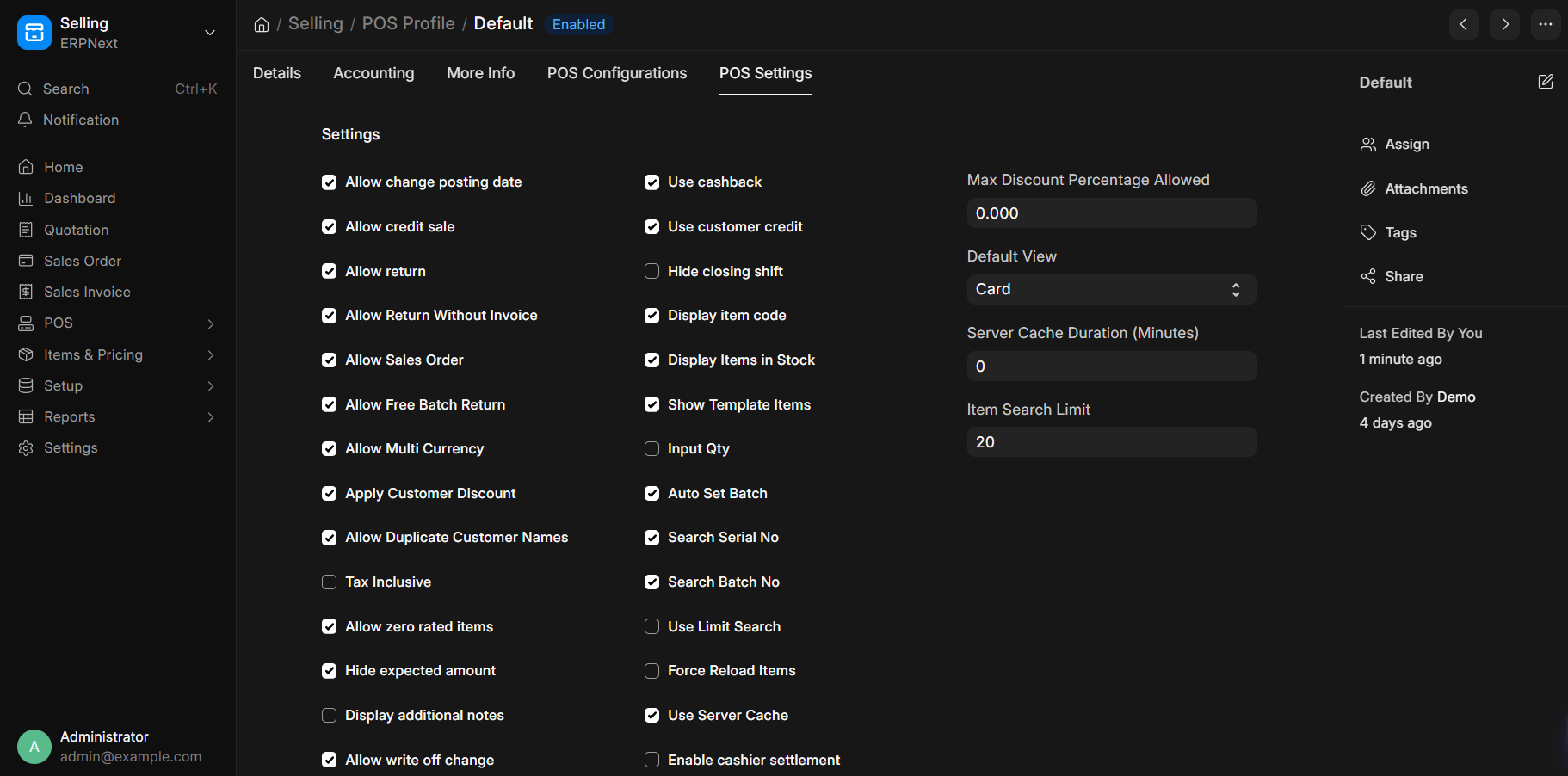Viewport: 1568px width, 776px height.
Task: Expand the Setup submenu chevron
Action: pyautogui.click(x=211, y=385)
